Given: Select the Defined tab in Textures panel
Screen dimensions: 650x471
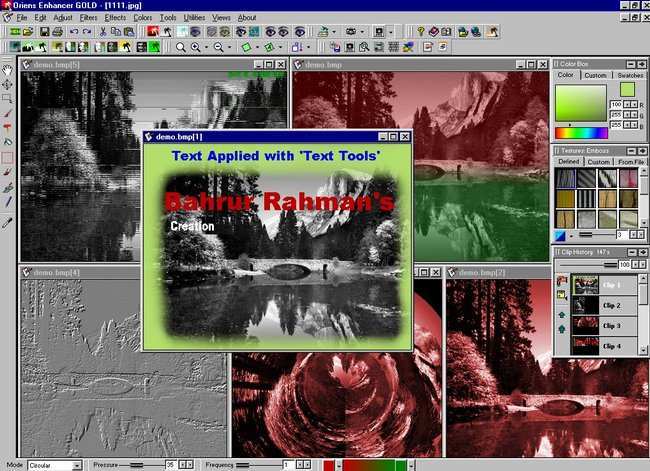Looking at the screenshot, I should [x=568, y=161].
